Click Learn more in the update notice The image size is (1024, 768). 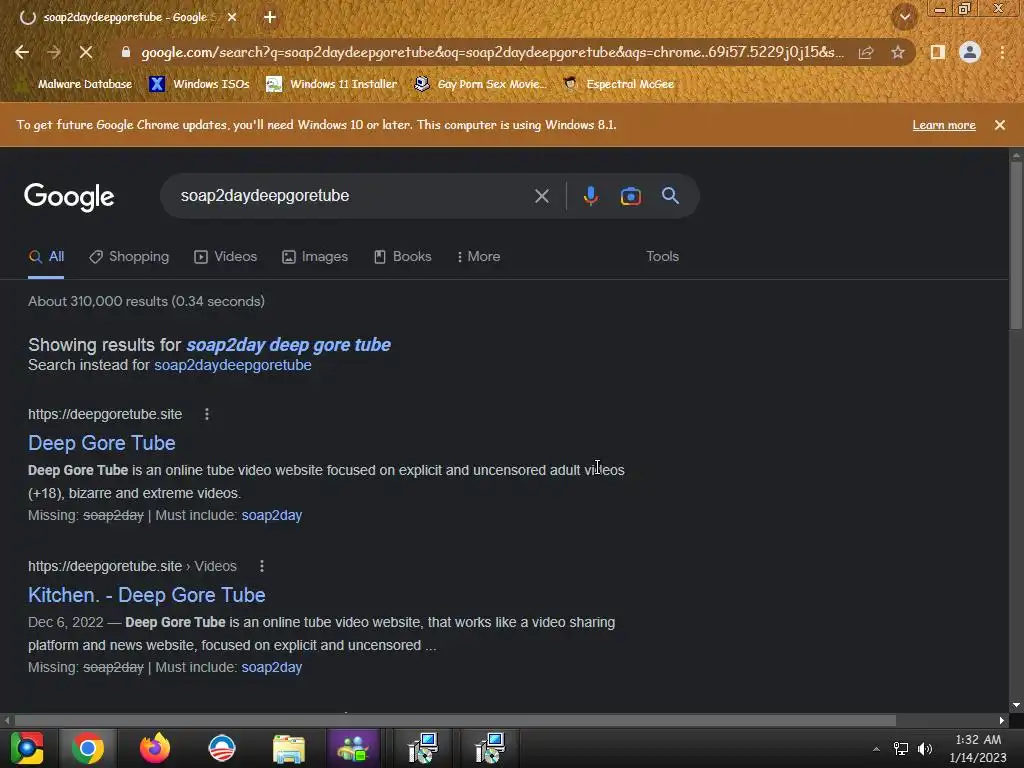tap(944, 125)
